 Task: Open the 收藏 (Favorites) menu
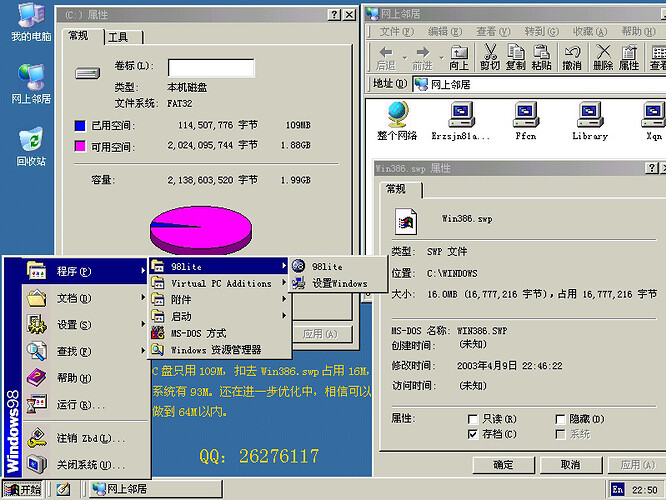click(590, 32)
